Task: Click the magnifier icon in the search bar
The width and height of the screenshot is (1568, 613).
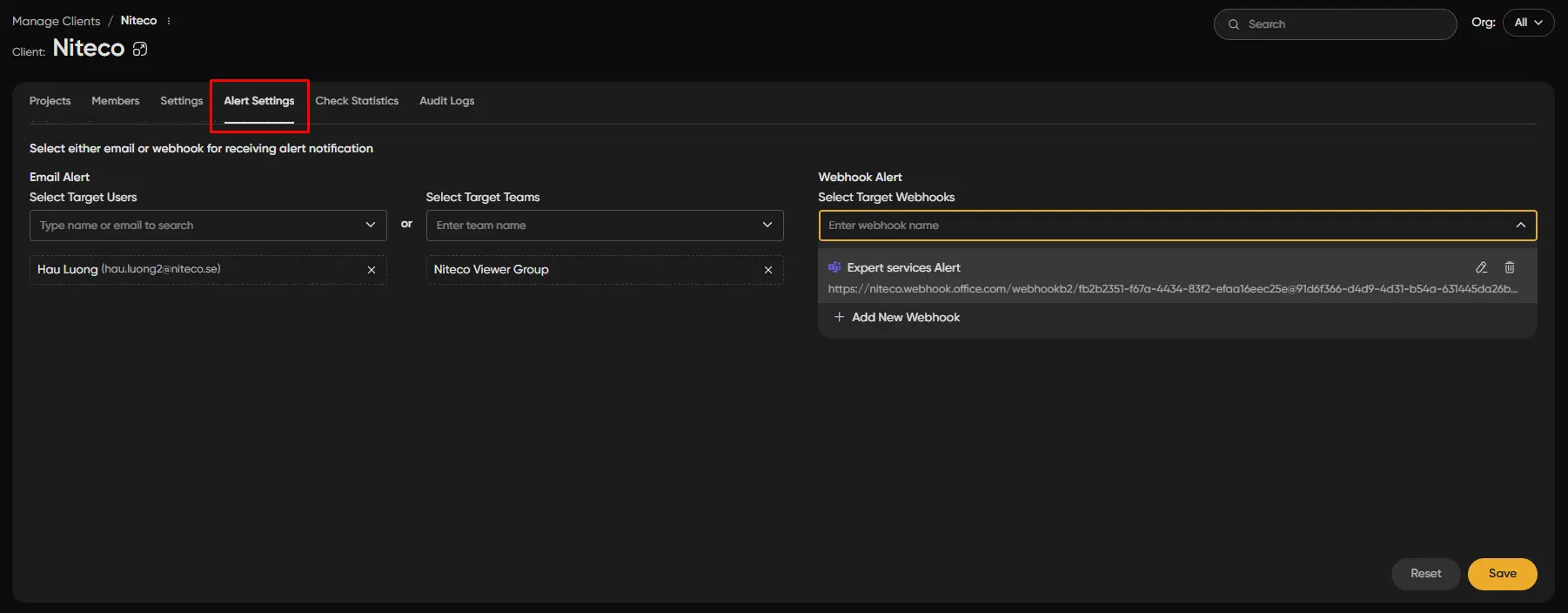Action: [x=1234, y=24]
